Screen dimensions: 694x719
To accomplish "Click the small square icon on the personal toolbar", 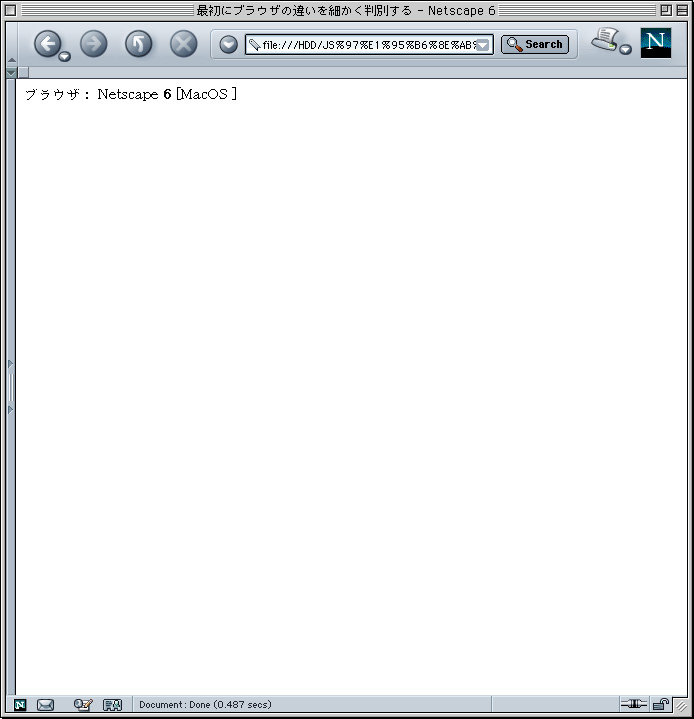I will point(23,72).
